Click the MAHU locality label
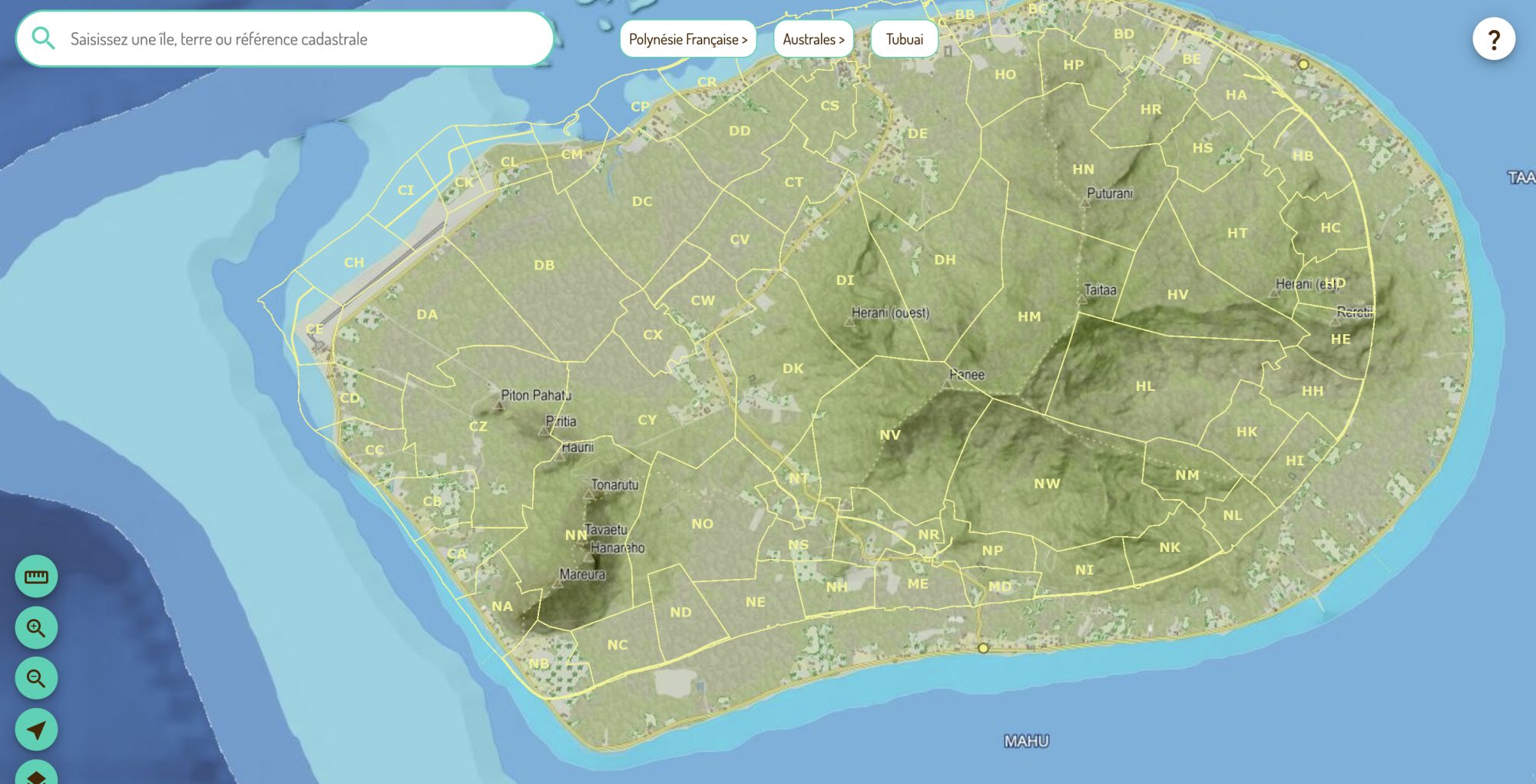Screen dimensions: 1536x784 point(1026,741)
